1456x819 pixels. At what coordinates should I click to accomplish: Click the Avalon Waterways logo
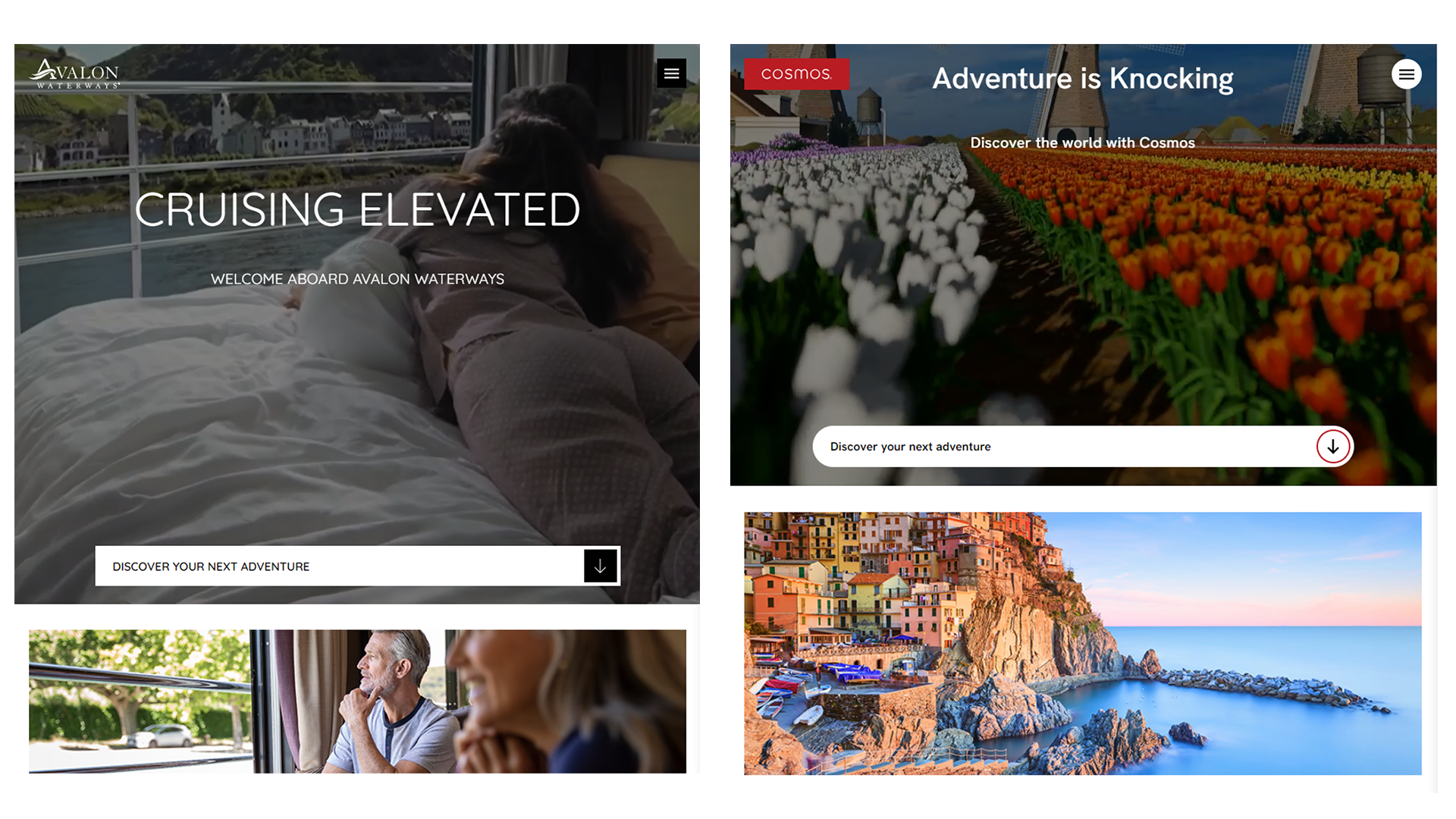coord(74,74)
